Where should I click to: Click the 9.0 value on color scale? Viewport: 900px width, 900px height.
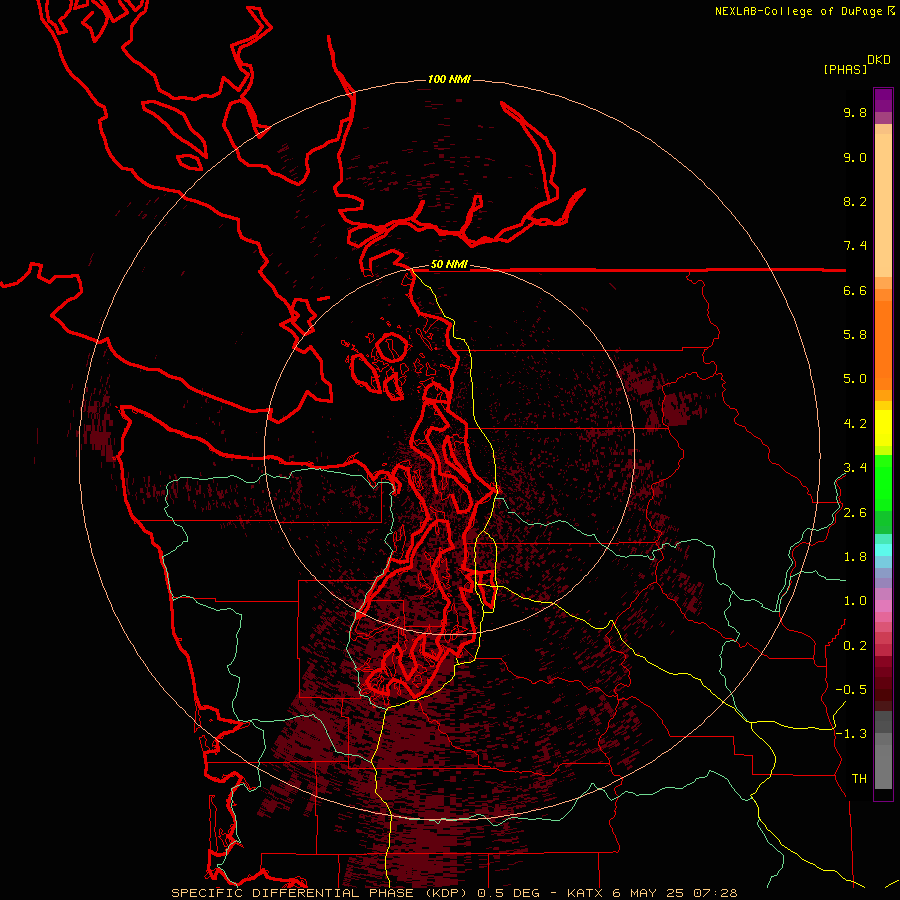tap(855, 158)
